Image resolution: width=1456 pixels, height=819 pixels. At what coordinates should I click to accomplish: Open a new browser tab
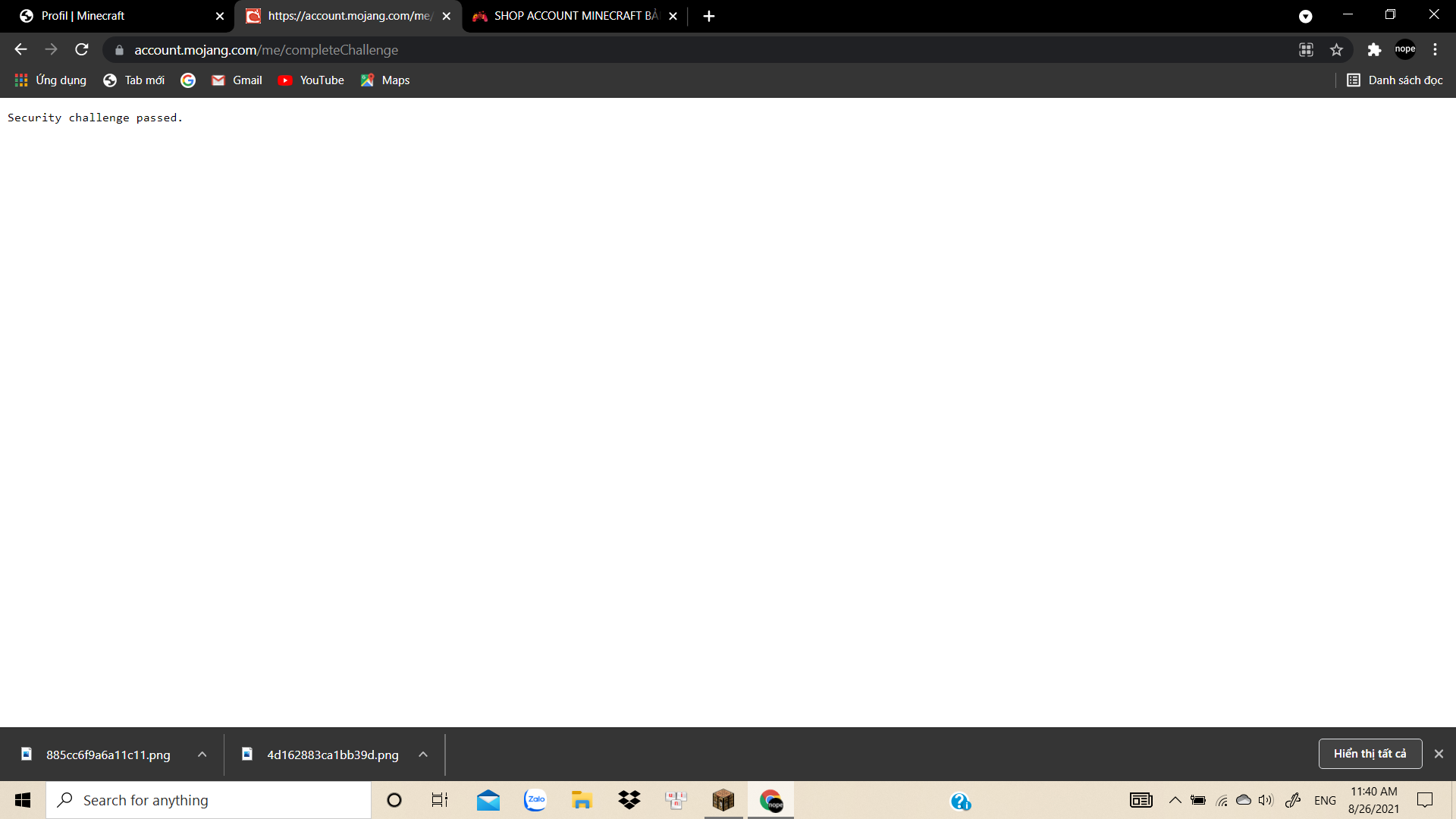(x=708, y=16)
